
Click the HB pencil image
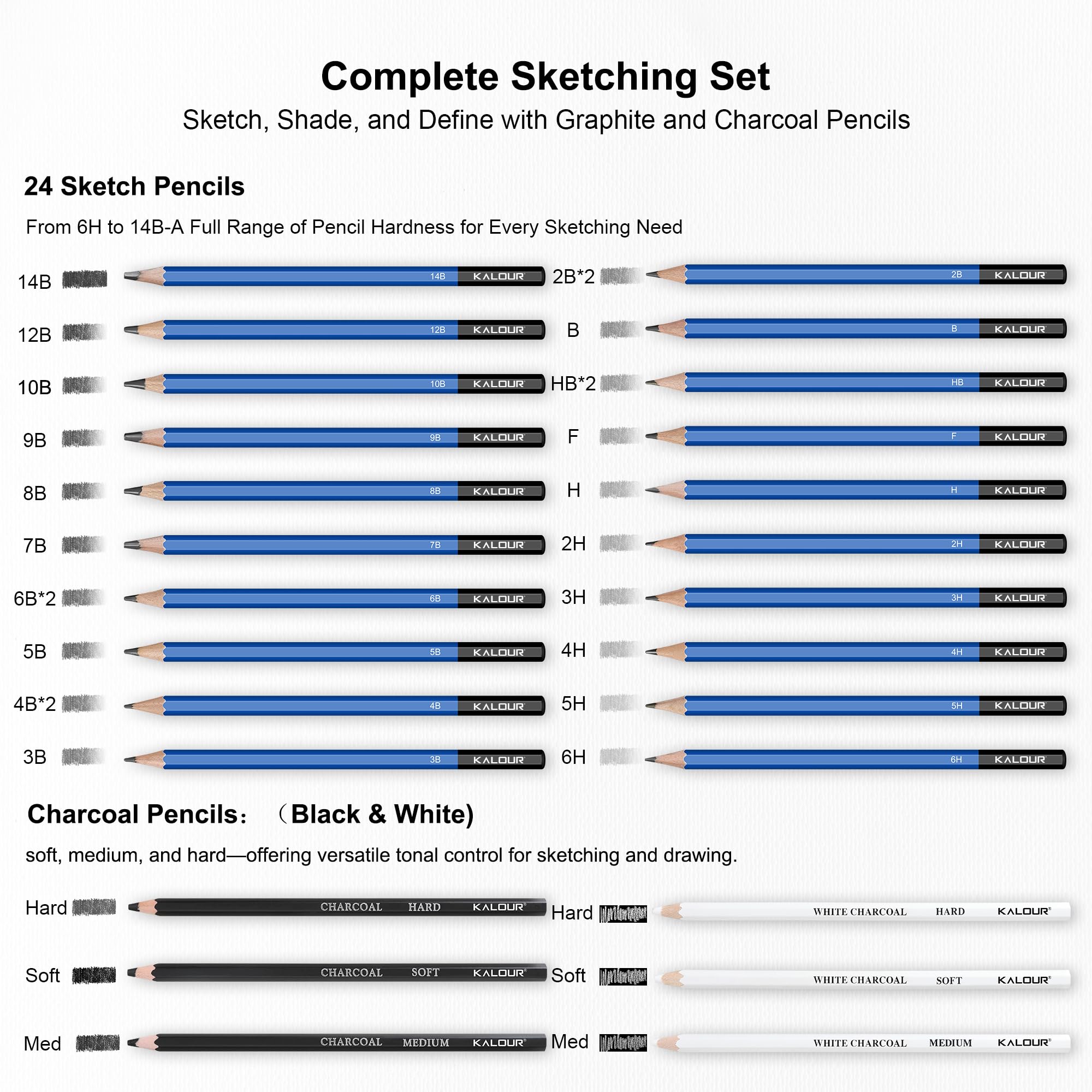pos(855,383)
